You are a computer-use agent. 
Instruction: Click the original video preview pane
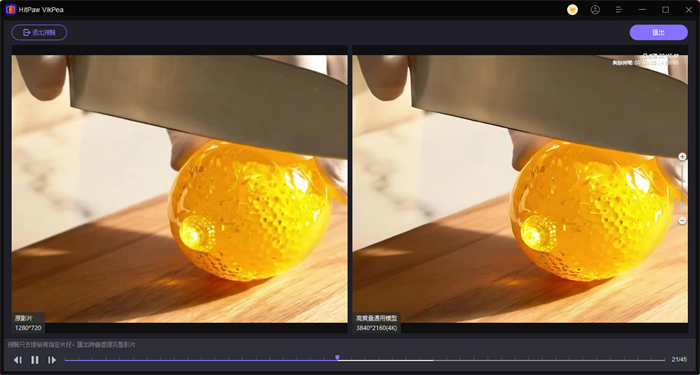click(179, 189)
